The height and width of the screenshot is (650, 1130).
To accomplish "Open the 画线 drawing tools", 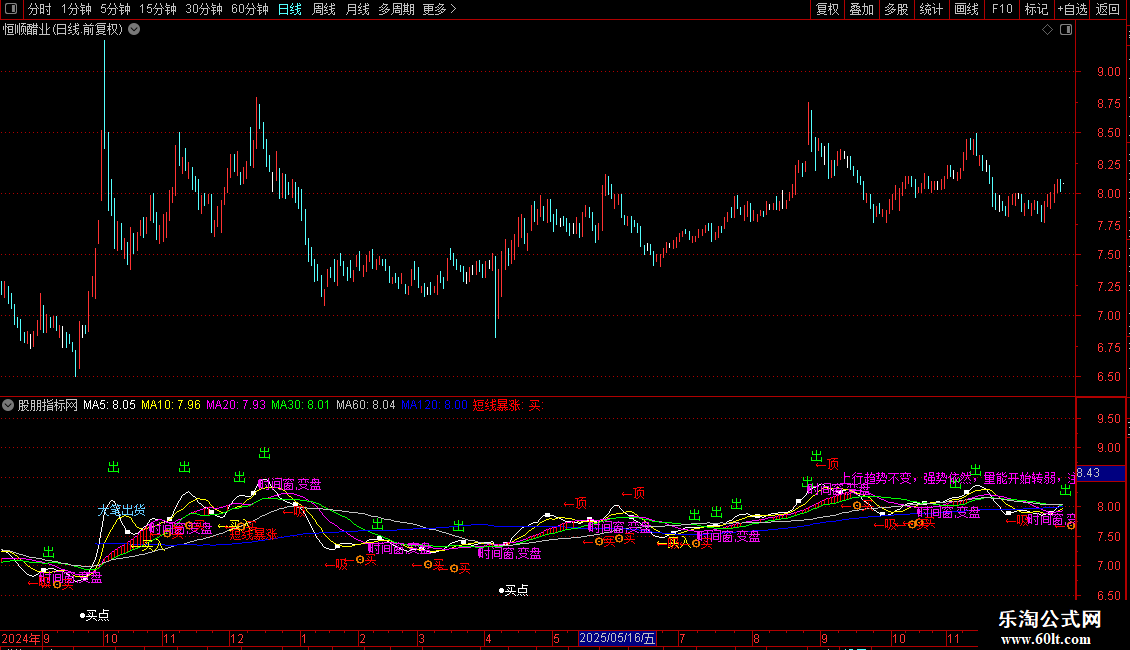I will pyautogui.click(x=966, y=9).
